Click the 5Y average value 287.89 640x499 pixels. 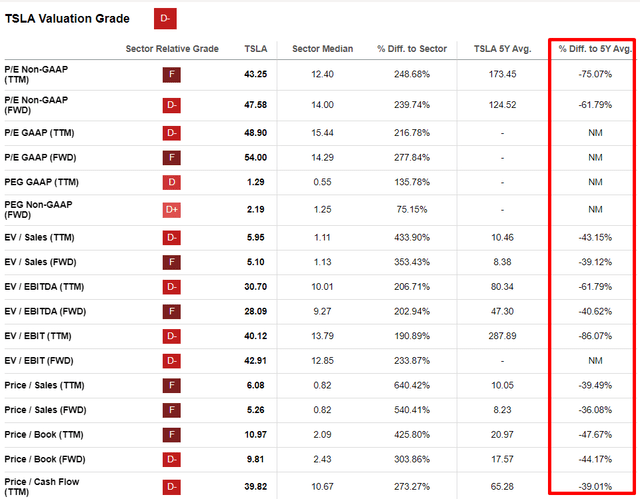click(x=502, y=336)
